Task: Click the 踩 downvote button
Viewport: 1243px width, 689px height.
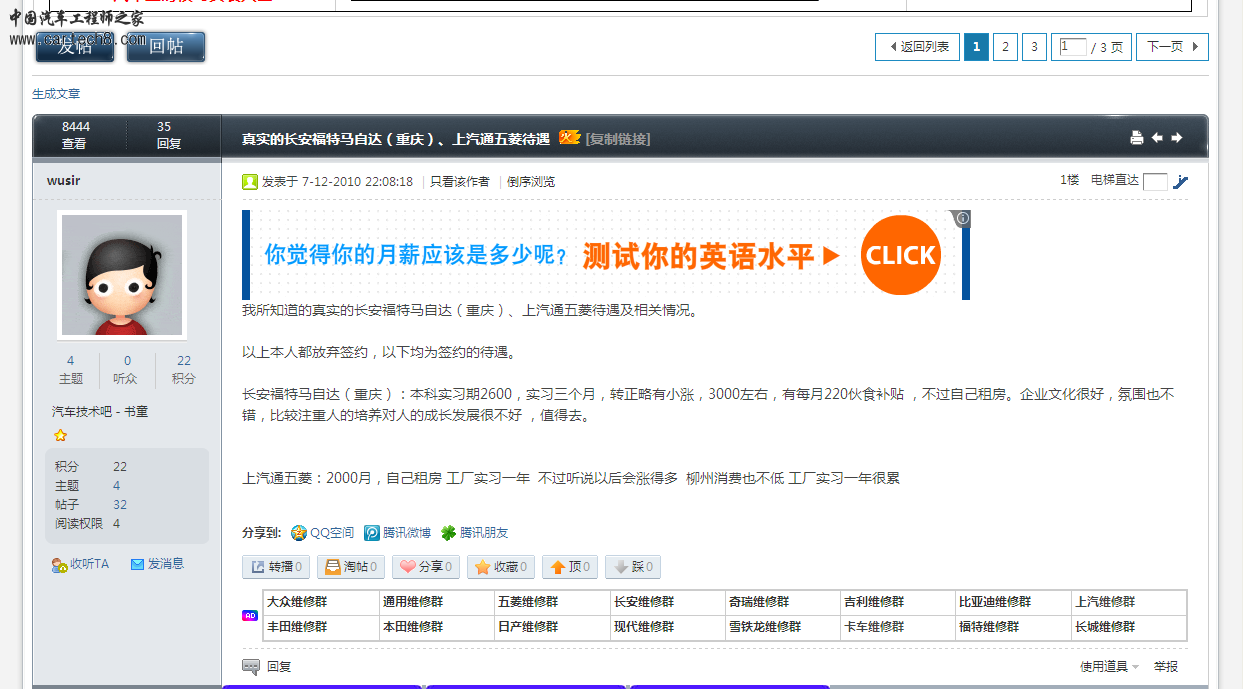Action: click(632, 567)
